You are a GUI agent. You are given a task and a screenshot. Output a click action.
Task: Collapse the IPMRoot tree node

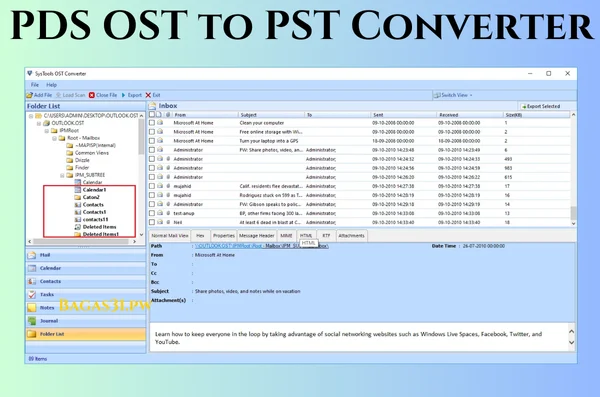[x=47, y=131]
